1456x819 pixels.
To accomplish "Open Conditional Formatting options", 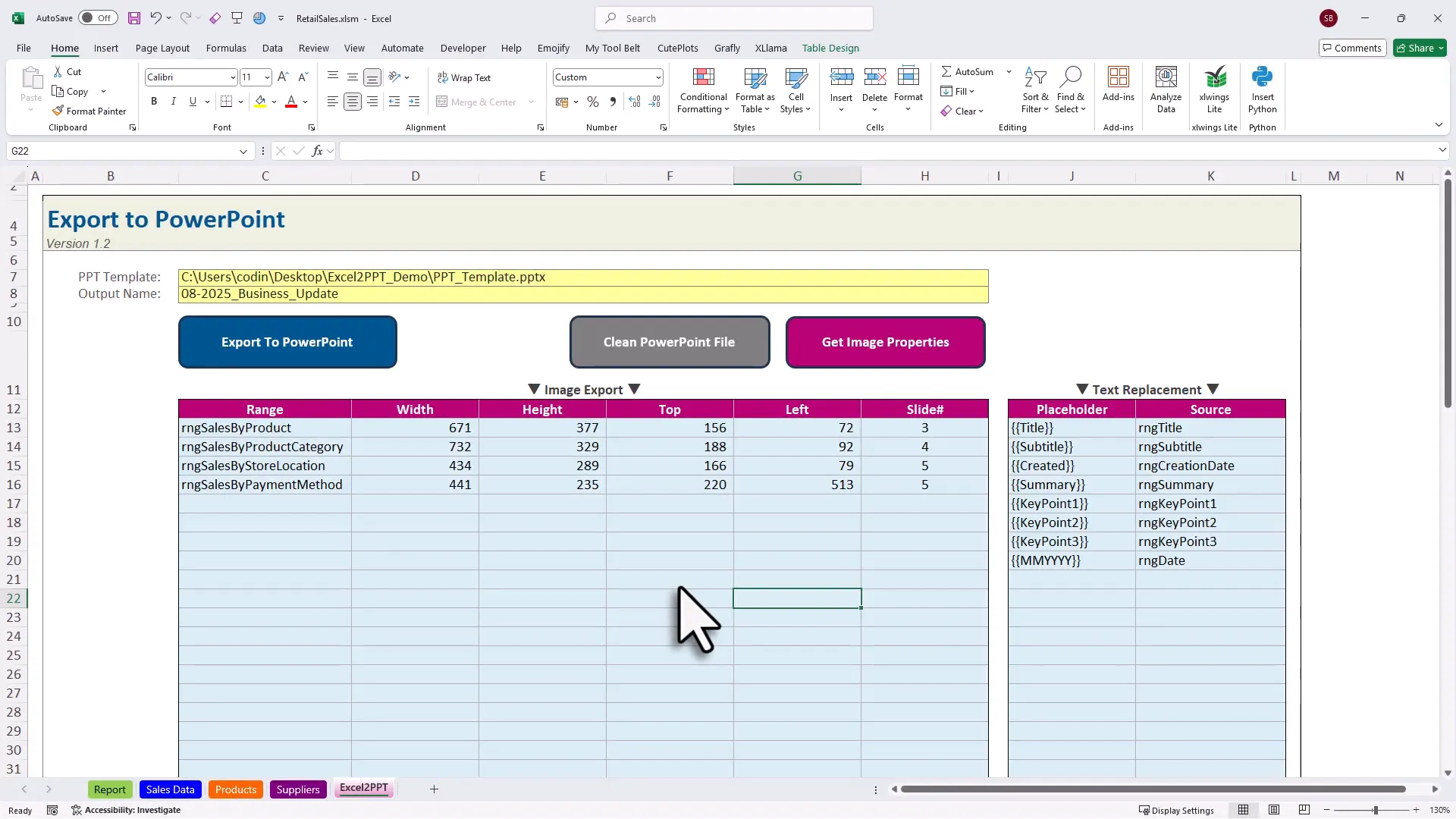I will tap(703, 89).
